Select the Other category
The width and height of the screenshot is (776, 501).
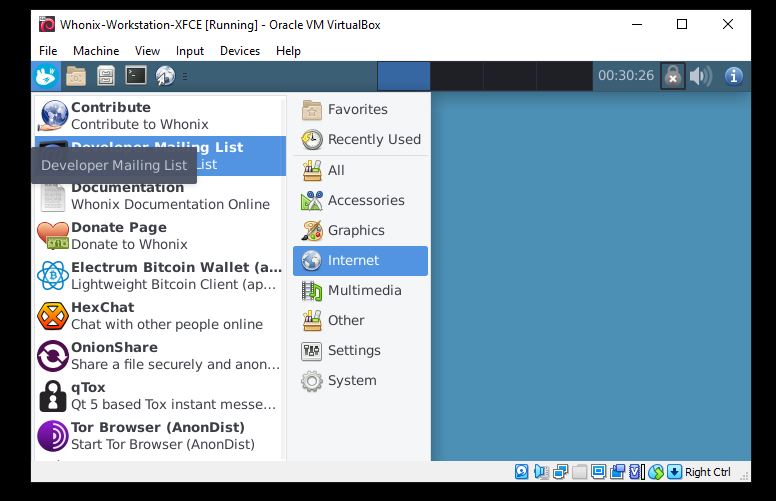(x=360, y=321)
